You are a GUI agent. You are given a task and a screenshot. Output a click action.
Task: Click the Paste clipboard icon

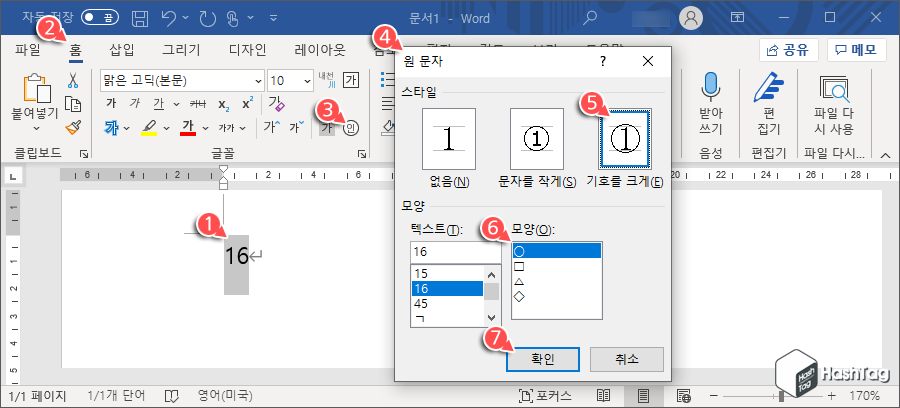37,89
